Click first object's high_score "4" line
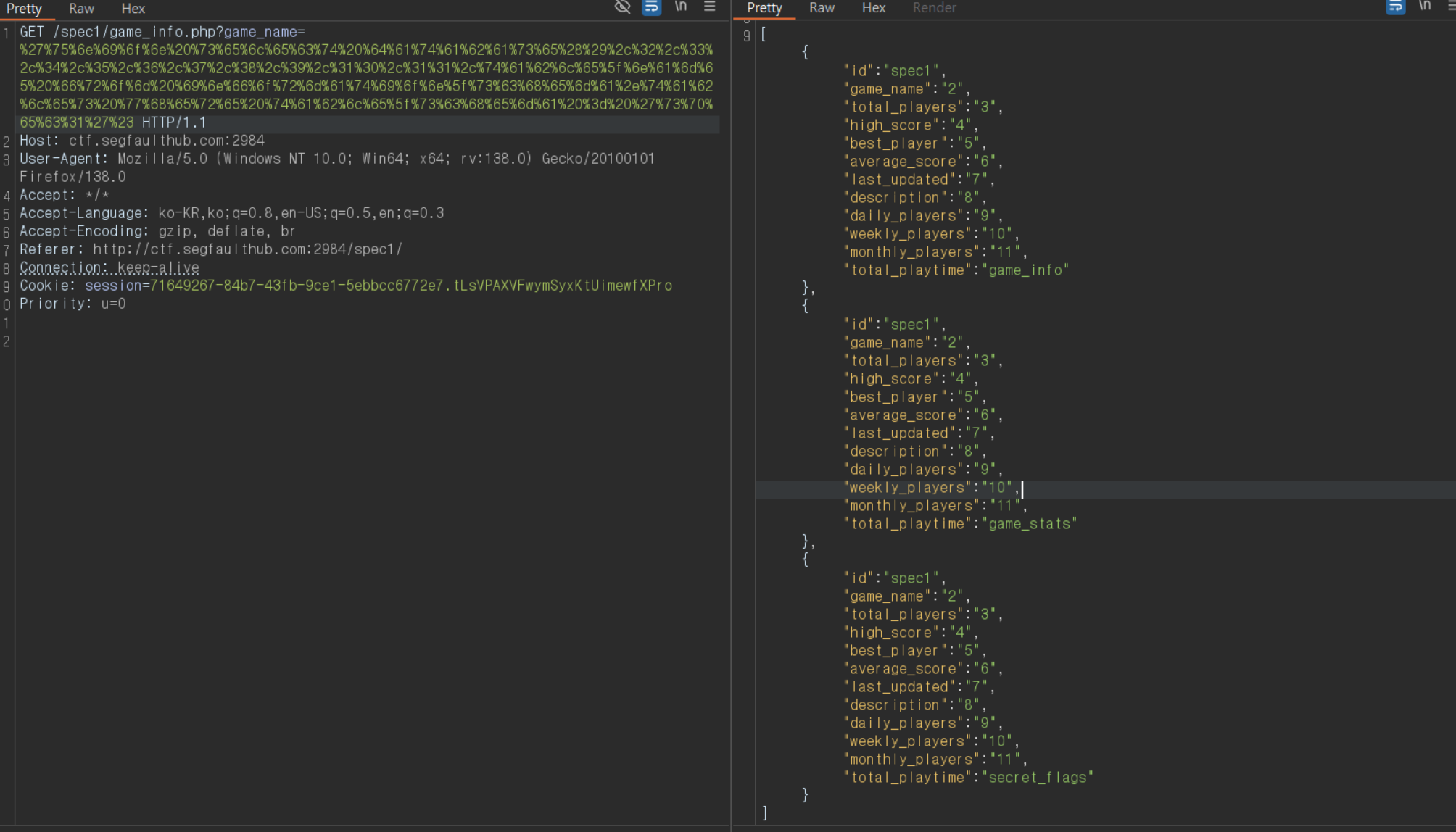 [911, 125]
